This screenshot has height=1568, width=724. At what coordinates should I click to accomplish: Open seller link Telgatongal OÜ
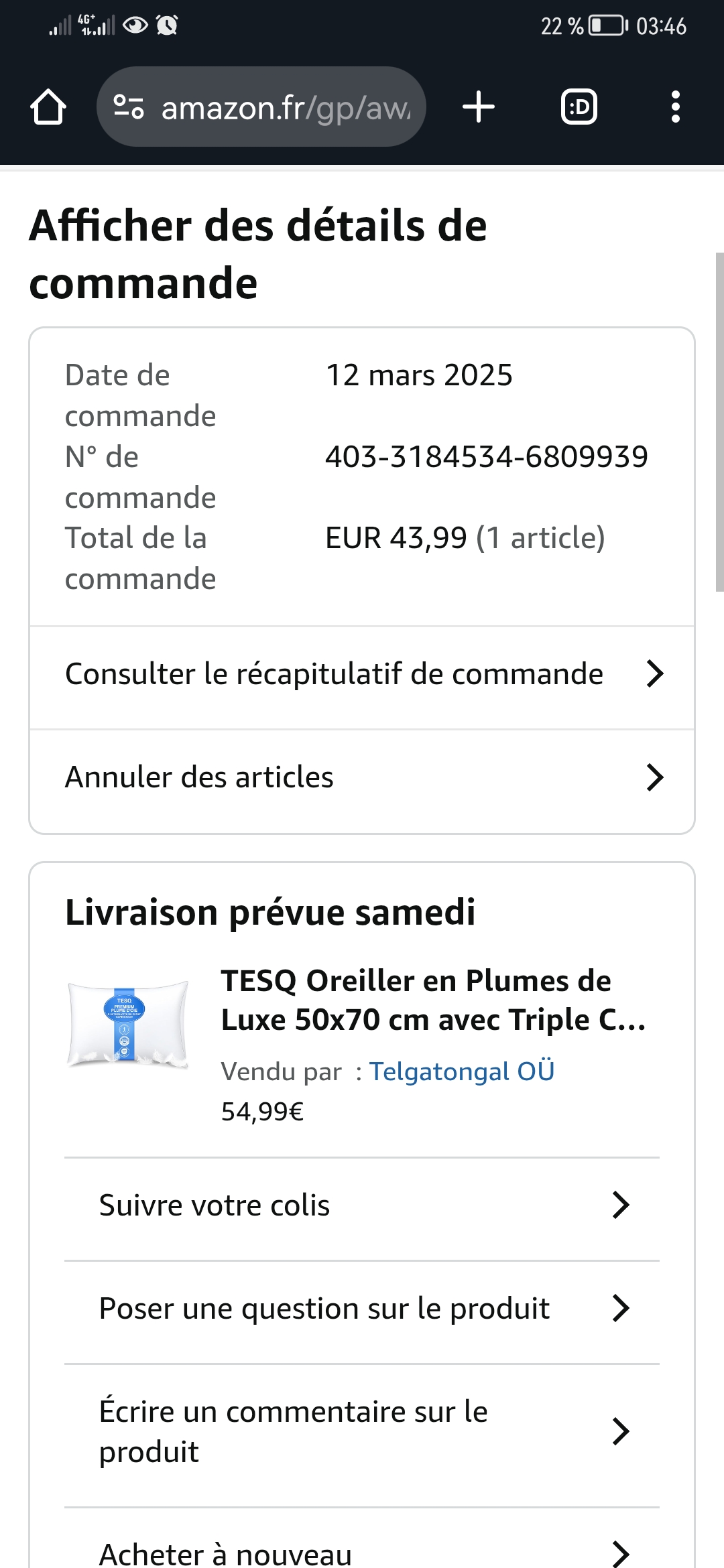[462, 1071]
